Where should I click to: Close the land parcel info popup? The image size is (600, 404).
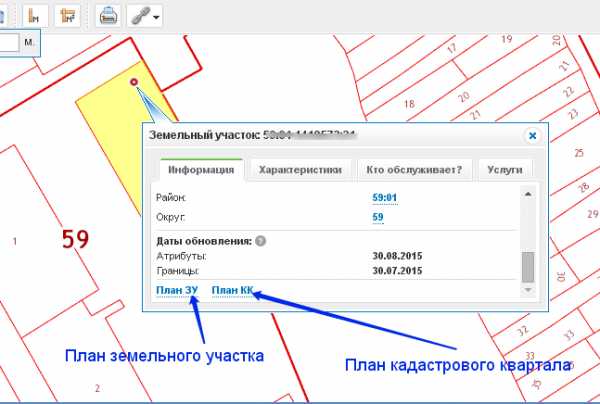532,136
